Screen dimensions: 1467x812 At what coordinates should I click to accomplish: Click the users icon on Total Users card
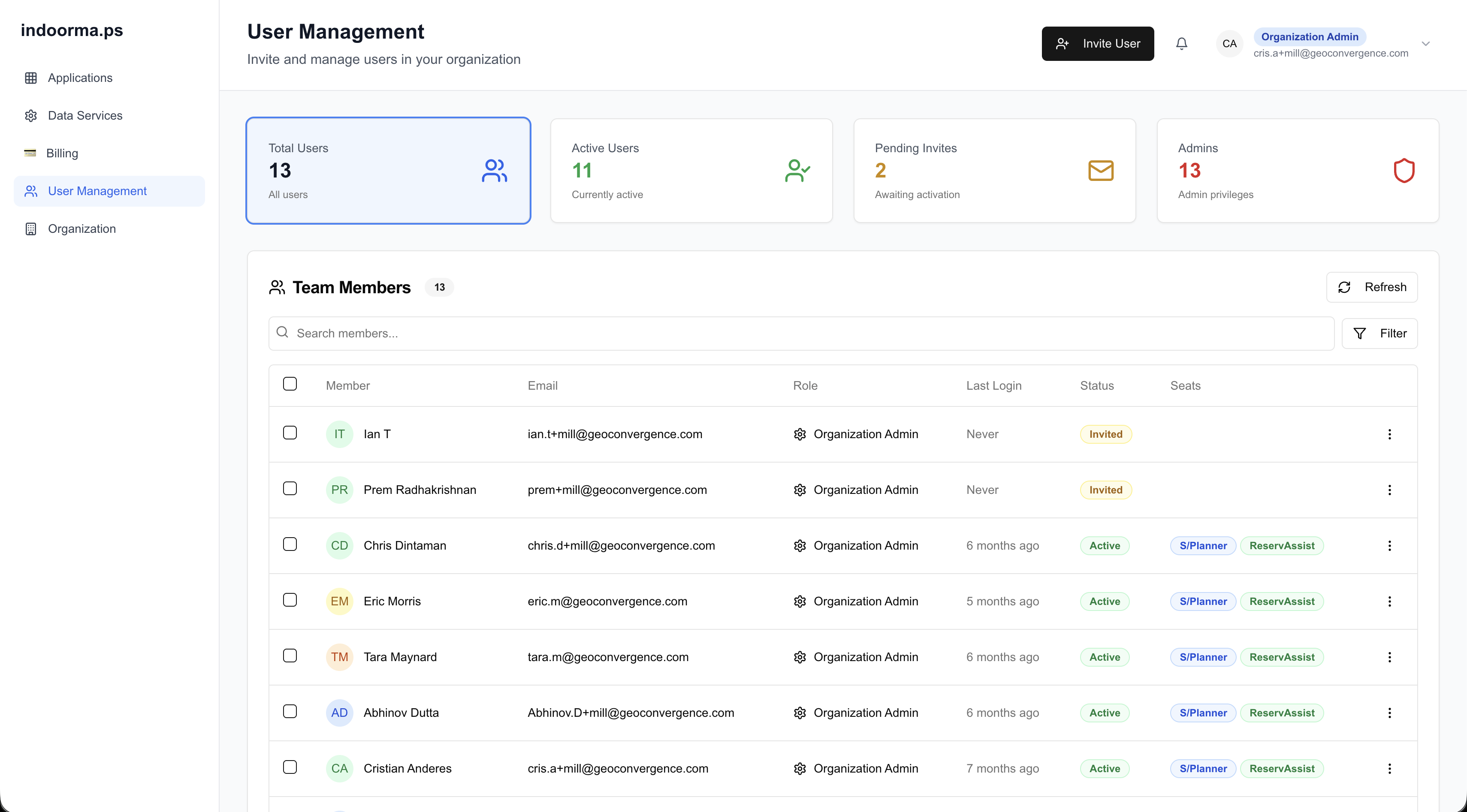(x=494, y=171)
